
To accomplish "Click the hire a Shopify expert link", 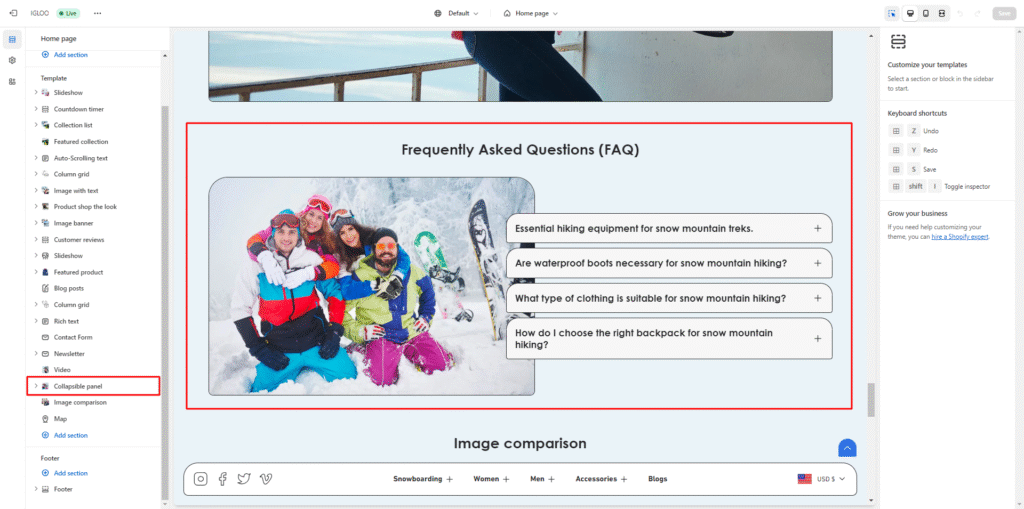I will (960, 236).
